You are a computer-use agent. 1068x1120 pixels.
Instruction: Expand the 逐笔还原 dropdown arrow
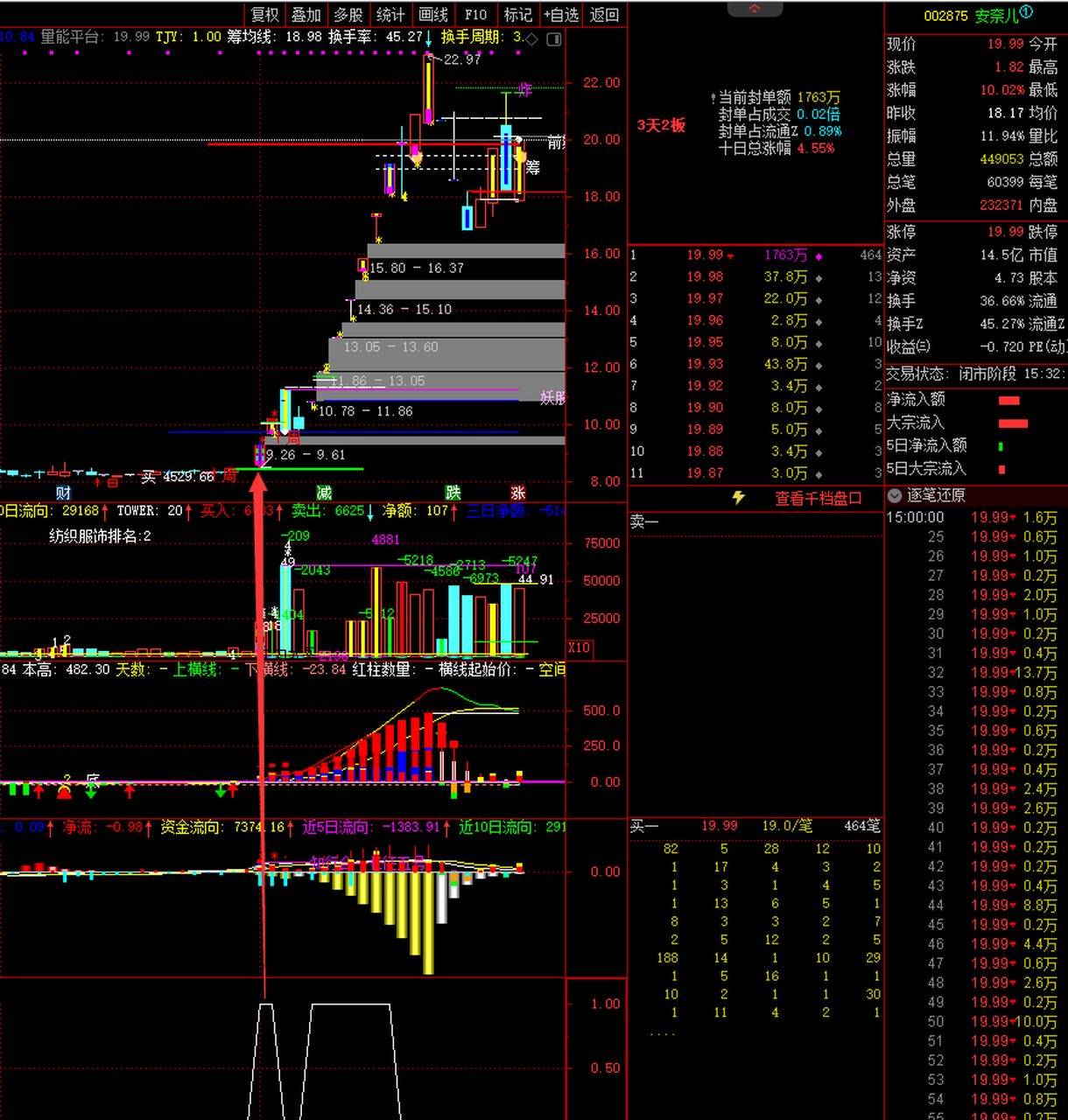point(895,495)
